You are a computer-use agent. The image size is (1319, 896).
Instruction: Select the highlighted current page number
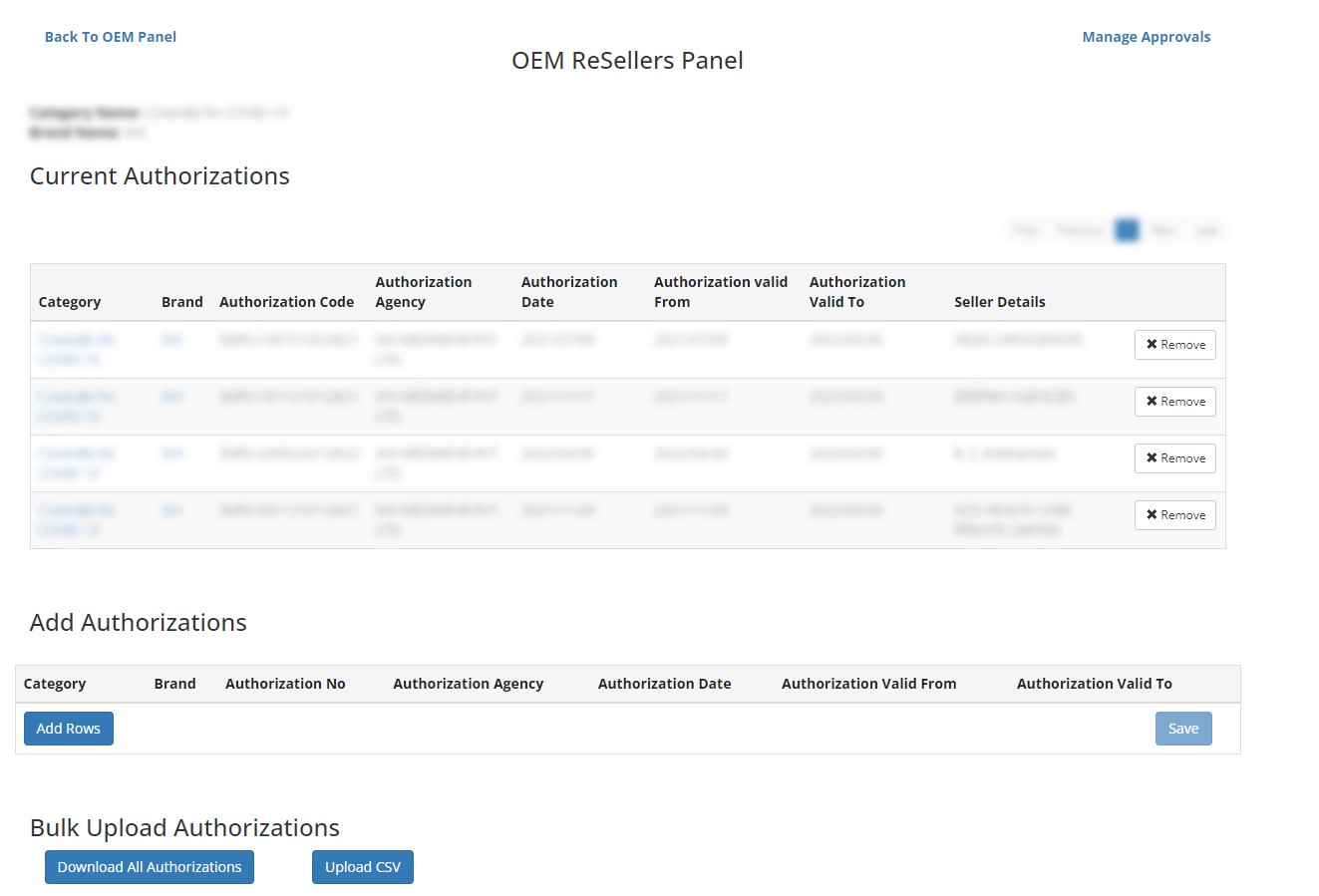(1127, 229)
